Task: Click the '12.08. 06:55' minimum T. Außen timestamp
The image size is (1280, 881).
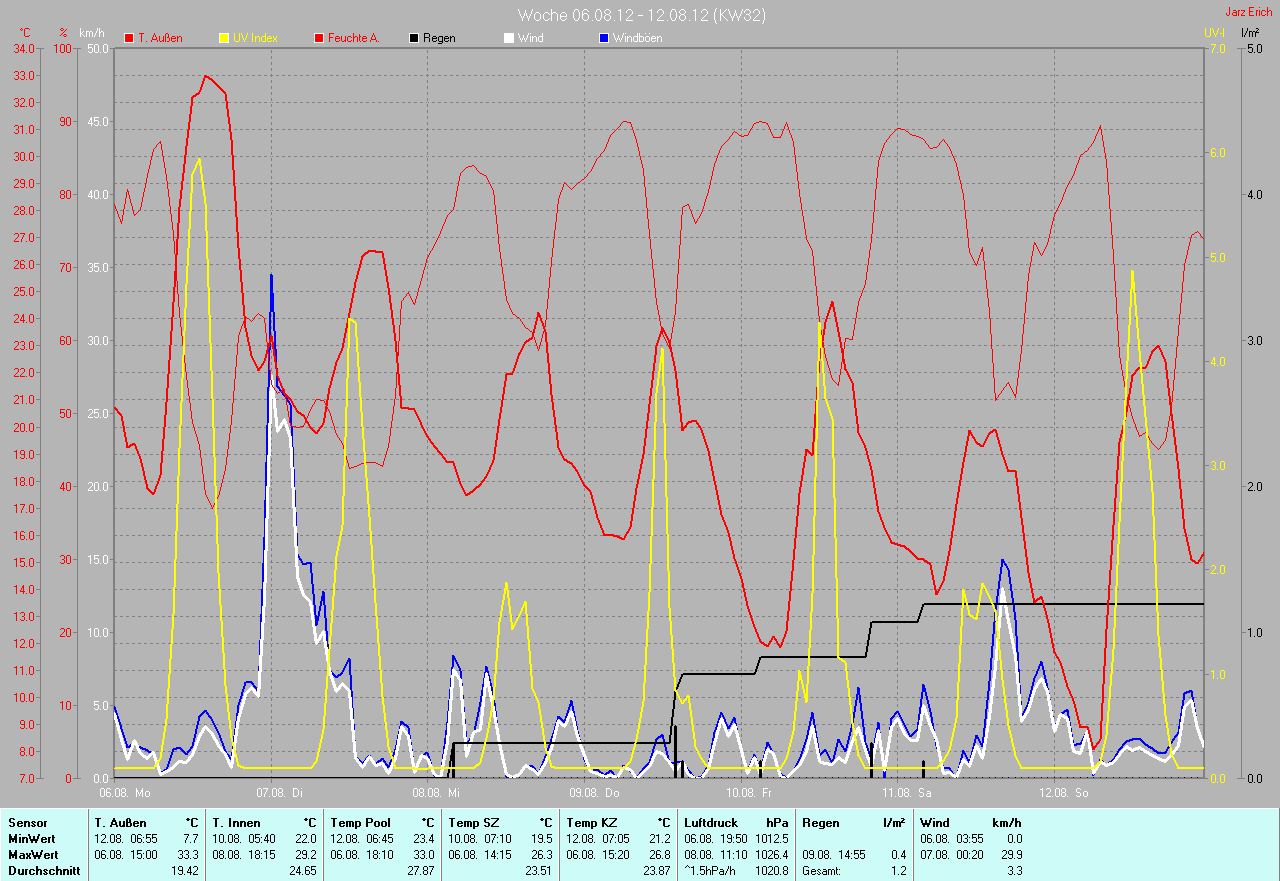Action: [126, 838]
